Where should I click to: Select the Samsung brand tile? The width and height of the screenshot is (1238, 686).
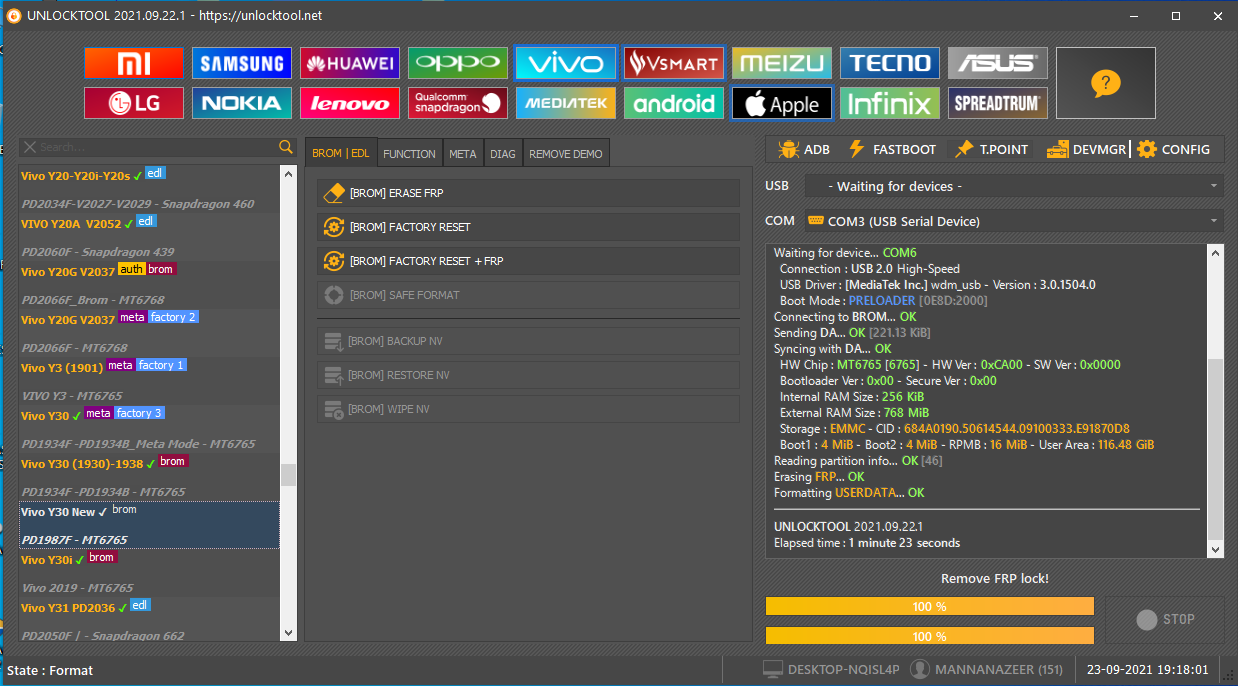(x=242, y=63)
